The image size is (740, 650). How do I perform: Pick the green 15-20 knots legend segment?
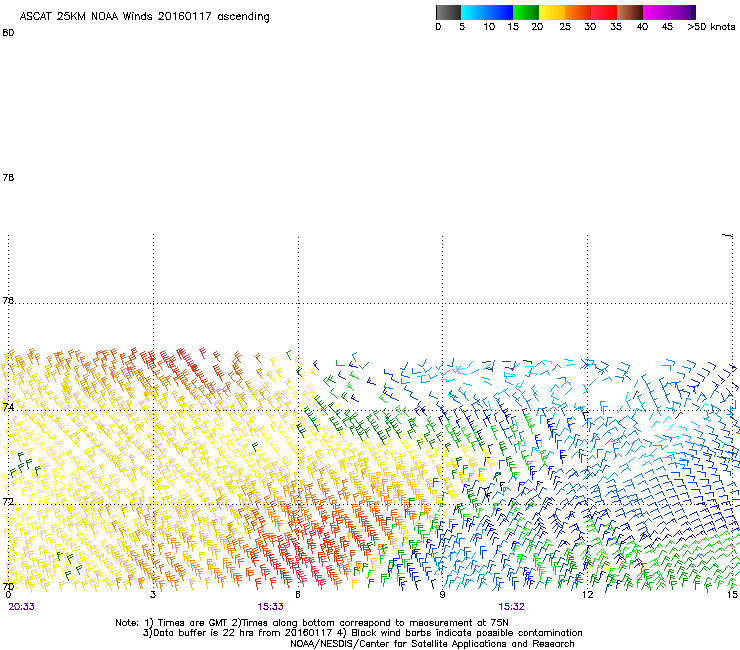pyautogui.click(x=526, y=12)
